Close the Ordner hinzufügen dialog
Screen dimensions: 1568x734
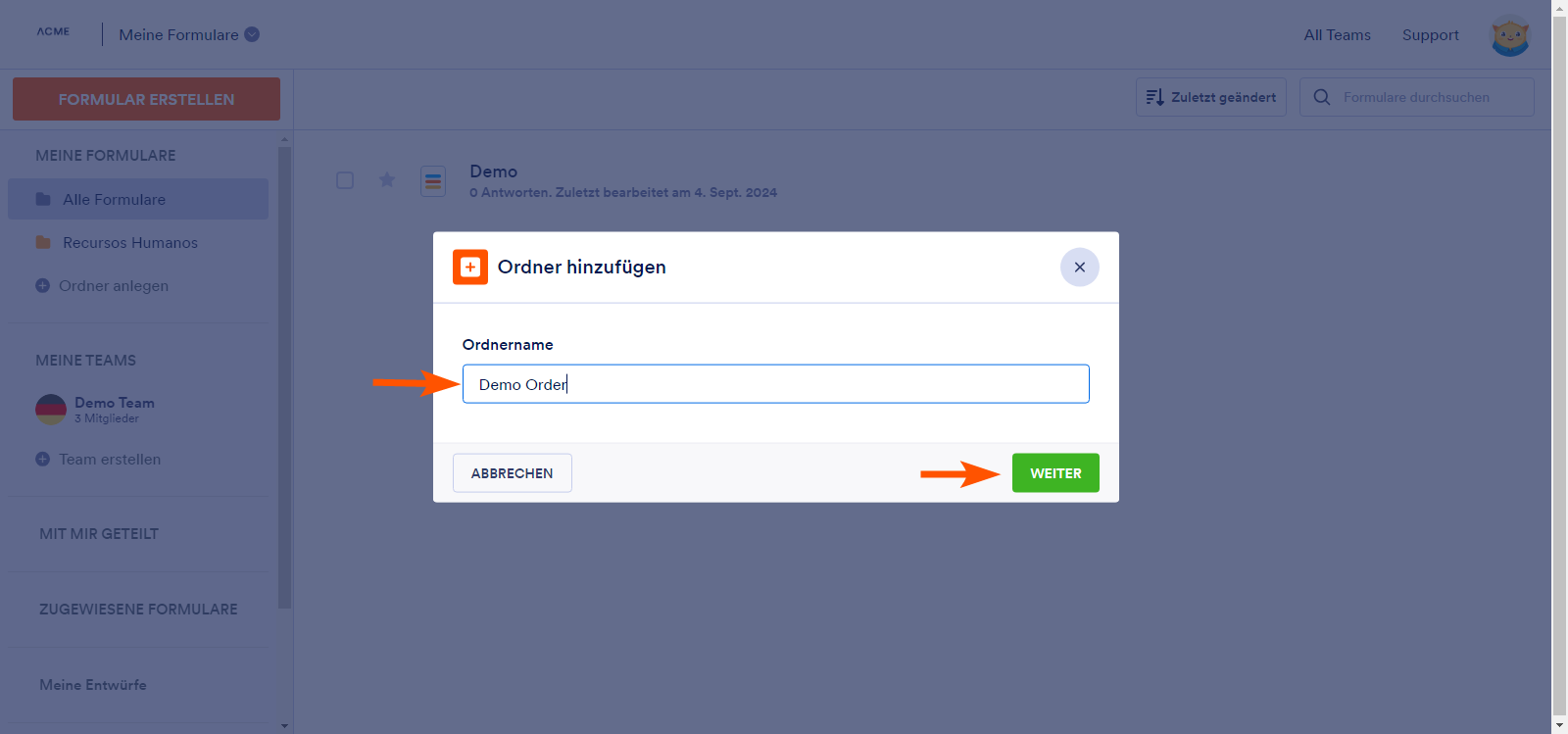click(1080, 267)
